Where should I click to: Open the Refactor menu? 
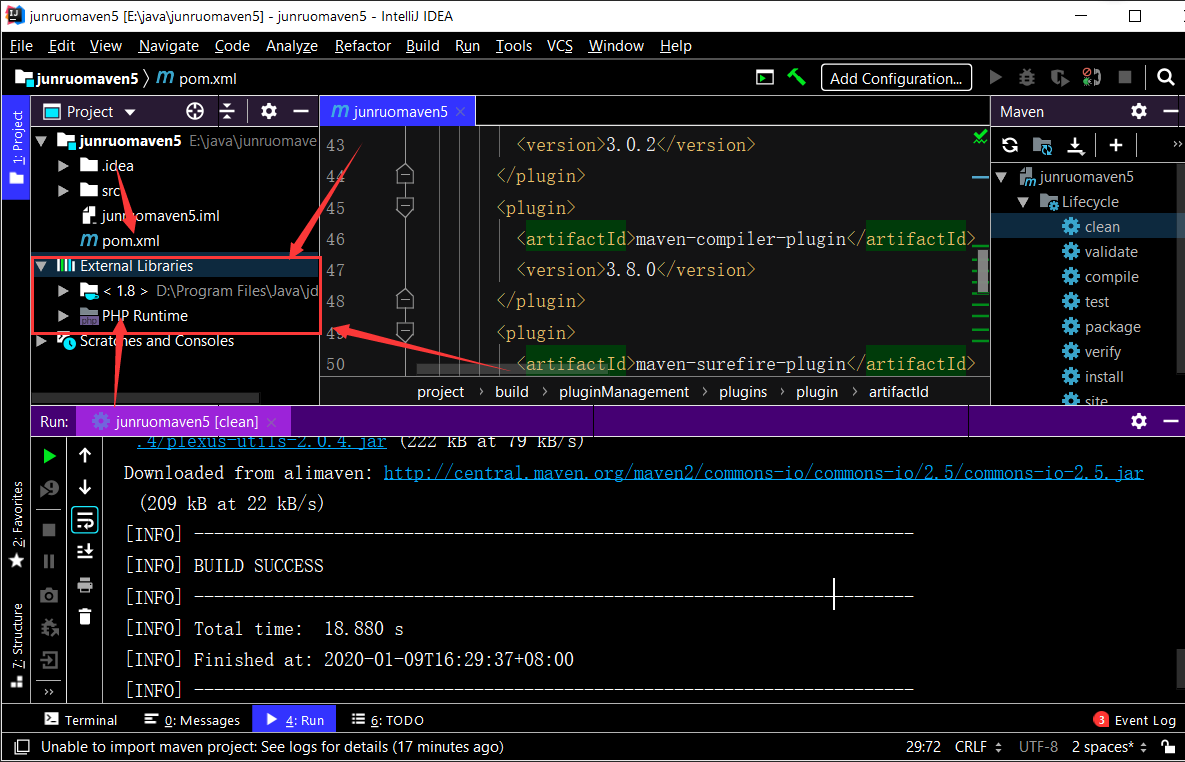click(363, 46)
